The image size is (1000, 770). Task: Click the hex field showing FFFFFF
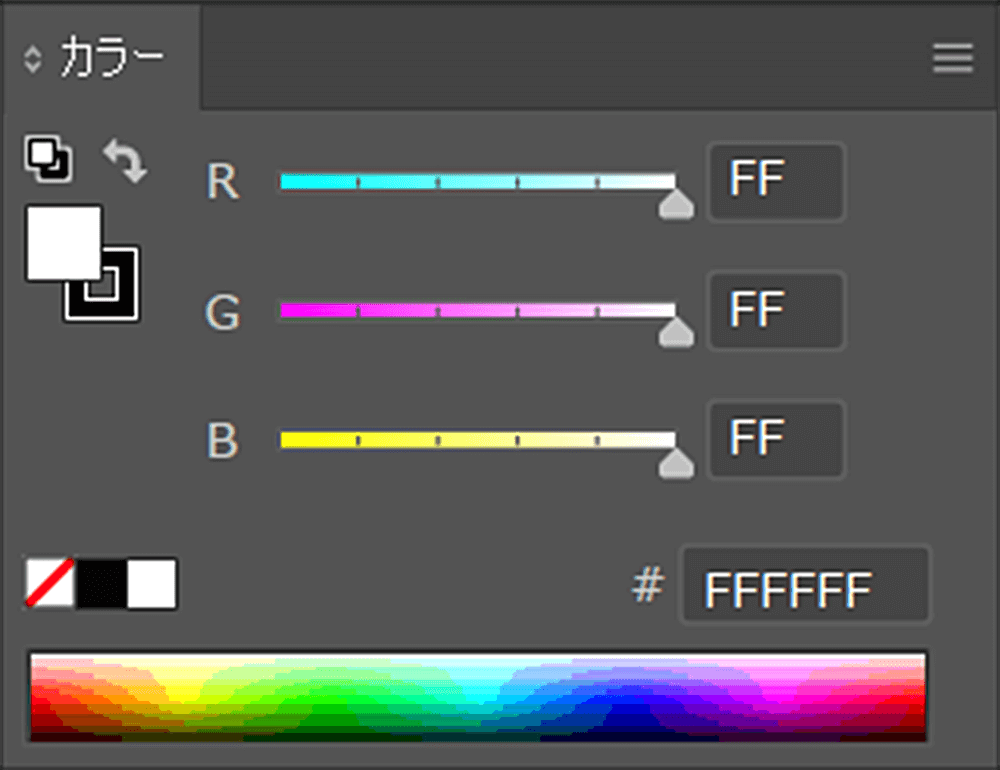tap(805, 584)
